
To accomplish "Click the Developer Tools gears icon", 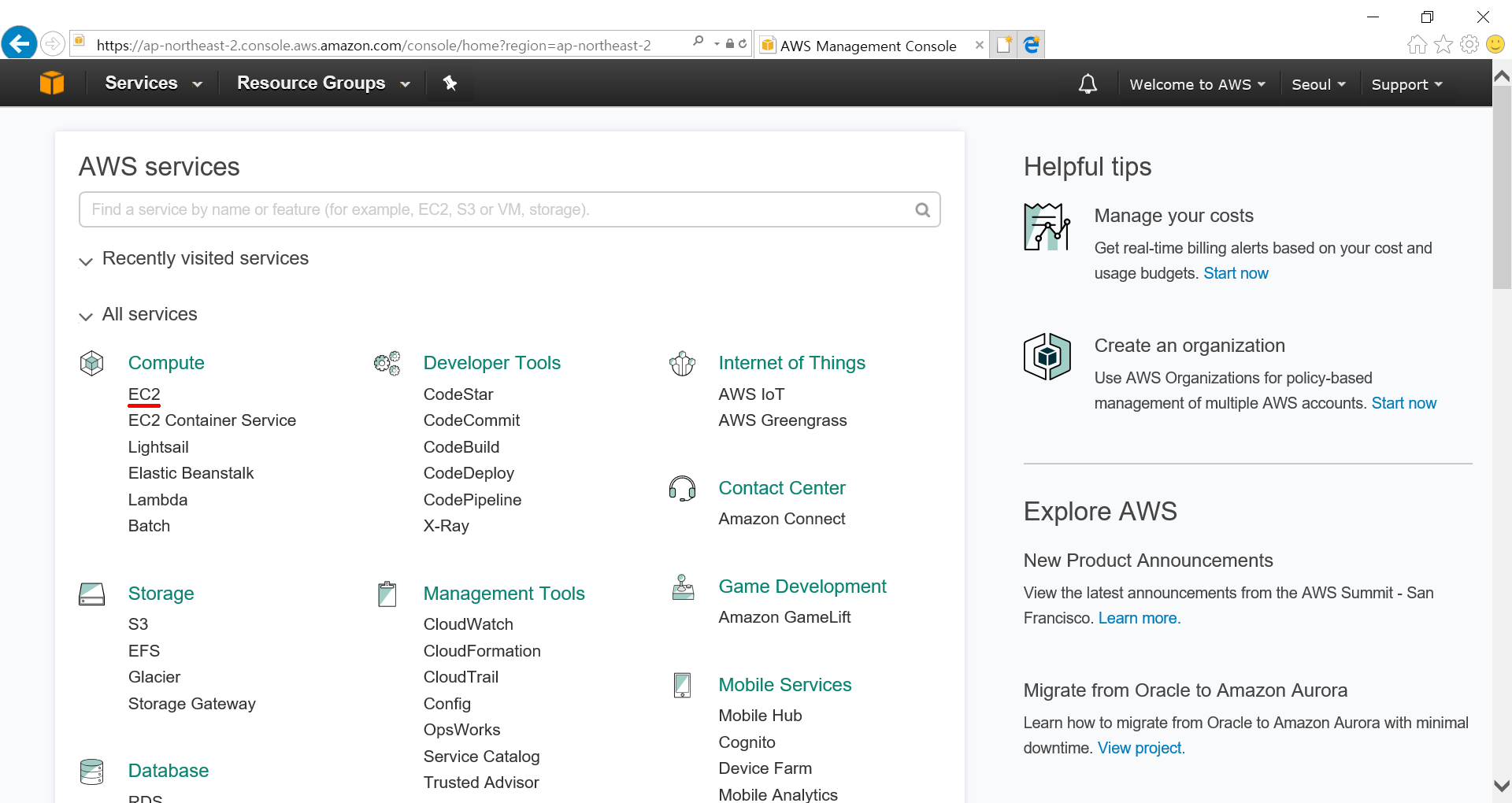I will (387, 363).
